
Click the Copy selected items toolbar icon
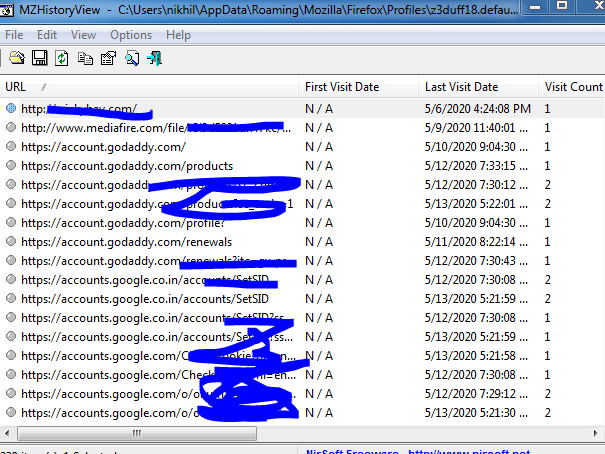(x=85, y=59)
